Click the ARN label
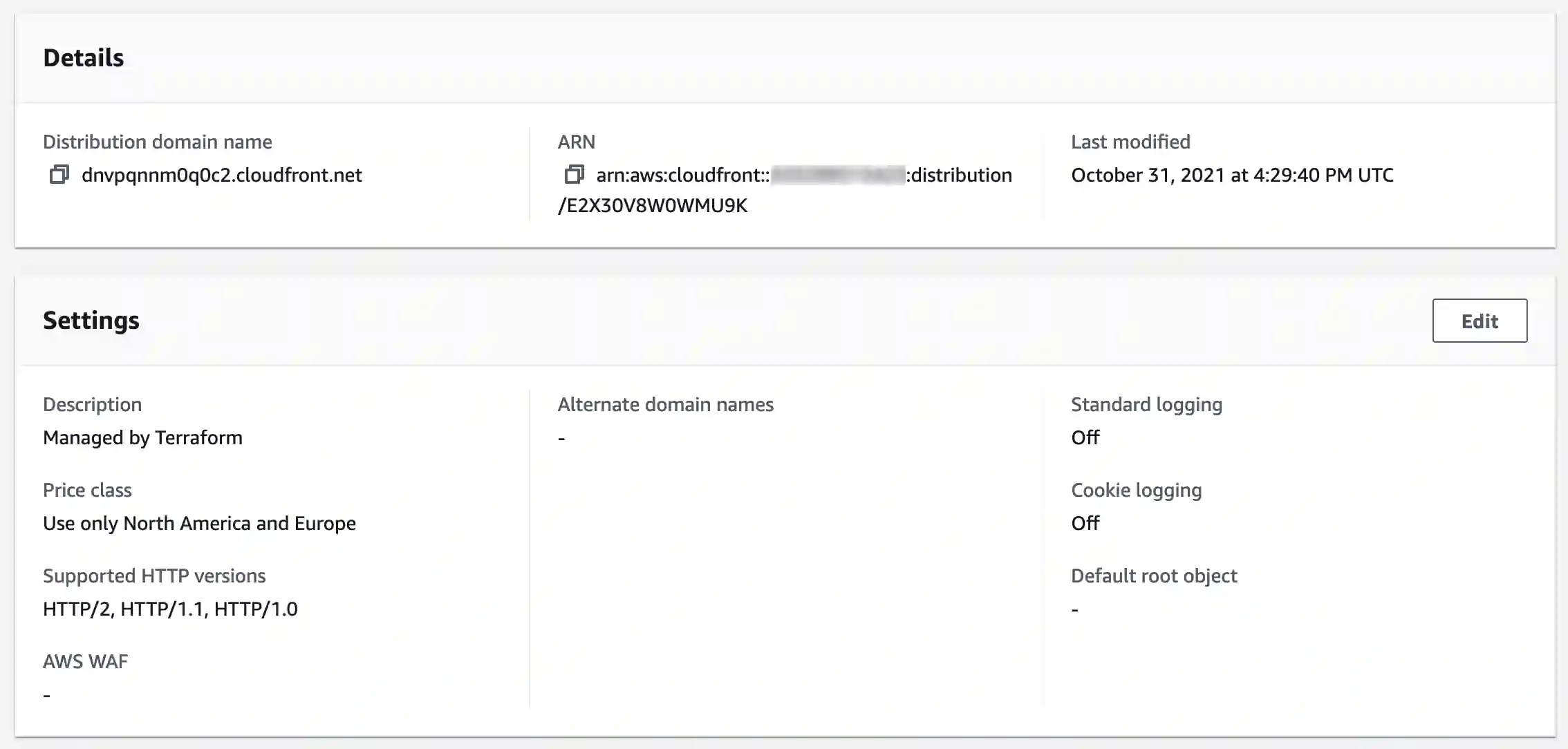The width and height of the screenshot is (1568, 749). click(x=576, y=142)
